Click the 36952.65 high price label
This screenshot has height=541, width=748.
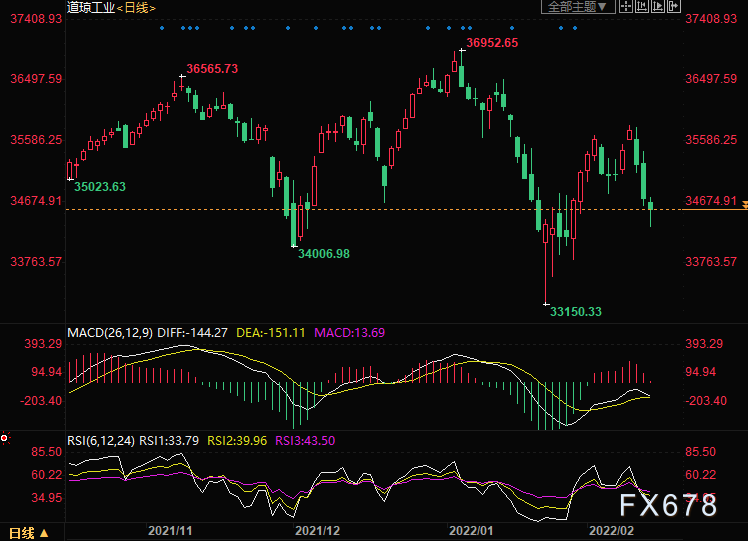492,43
